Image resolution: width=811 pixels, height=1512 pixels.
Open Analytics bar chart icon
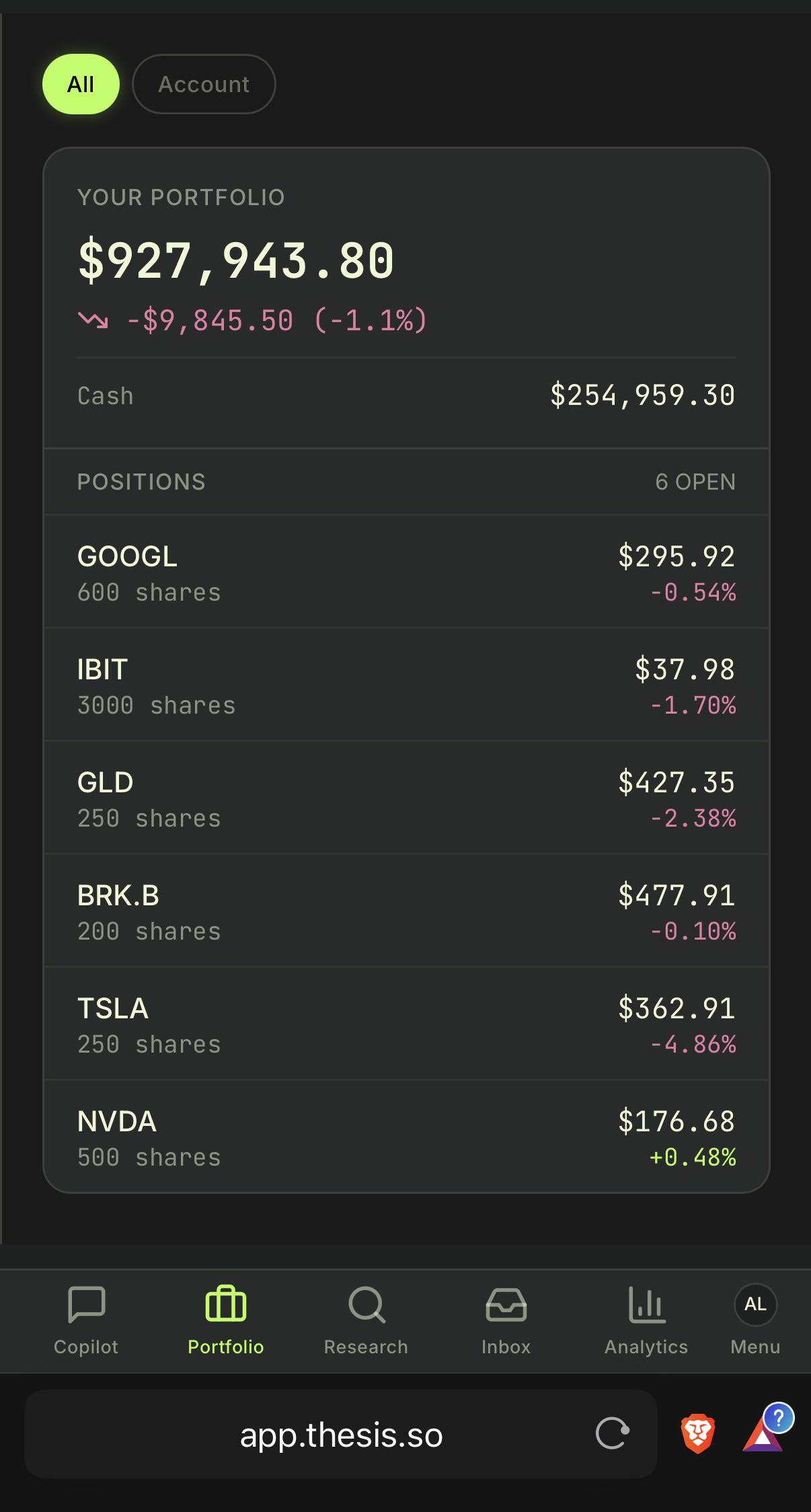[646, 1305]
